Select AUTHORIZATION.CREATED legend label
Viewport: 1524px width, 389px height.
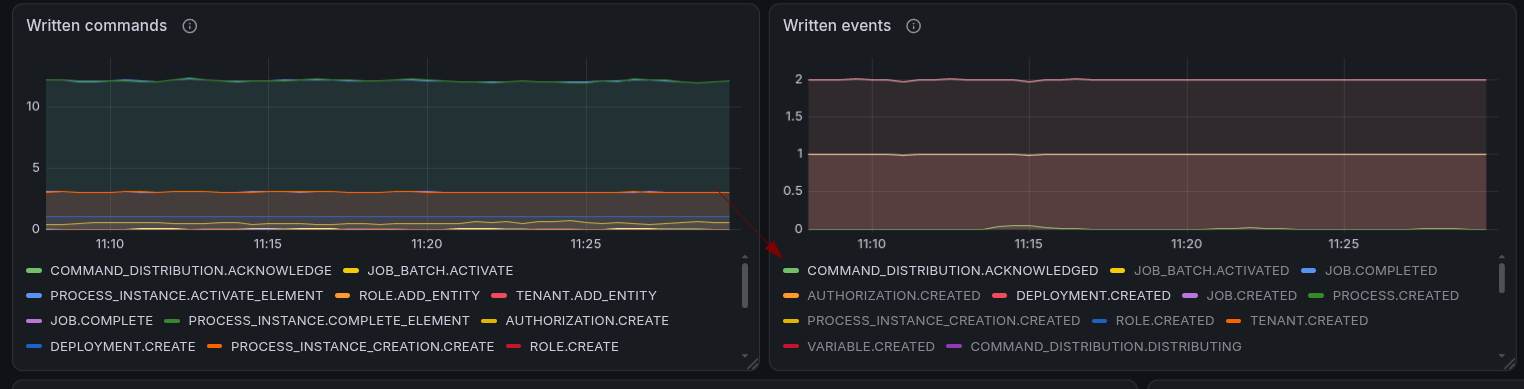(x=894, y=295)
